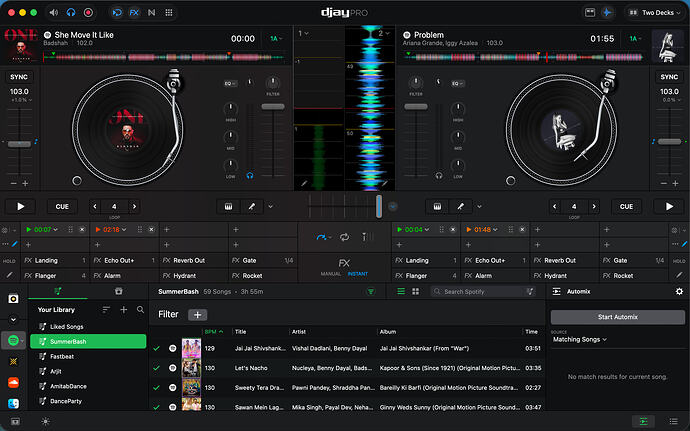Expand the crossfader options chevron
Image resolution: width=690 pixels, height=431 pixels.
(x=393, y=206)
